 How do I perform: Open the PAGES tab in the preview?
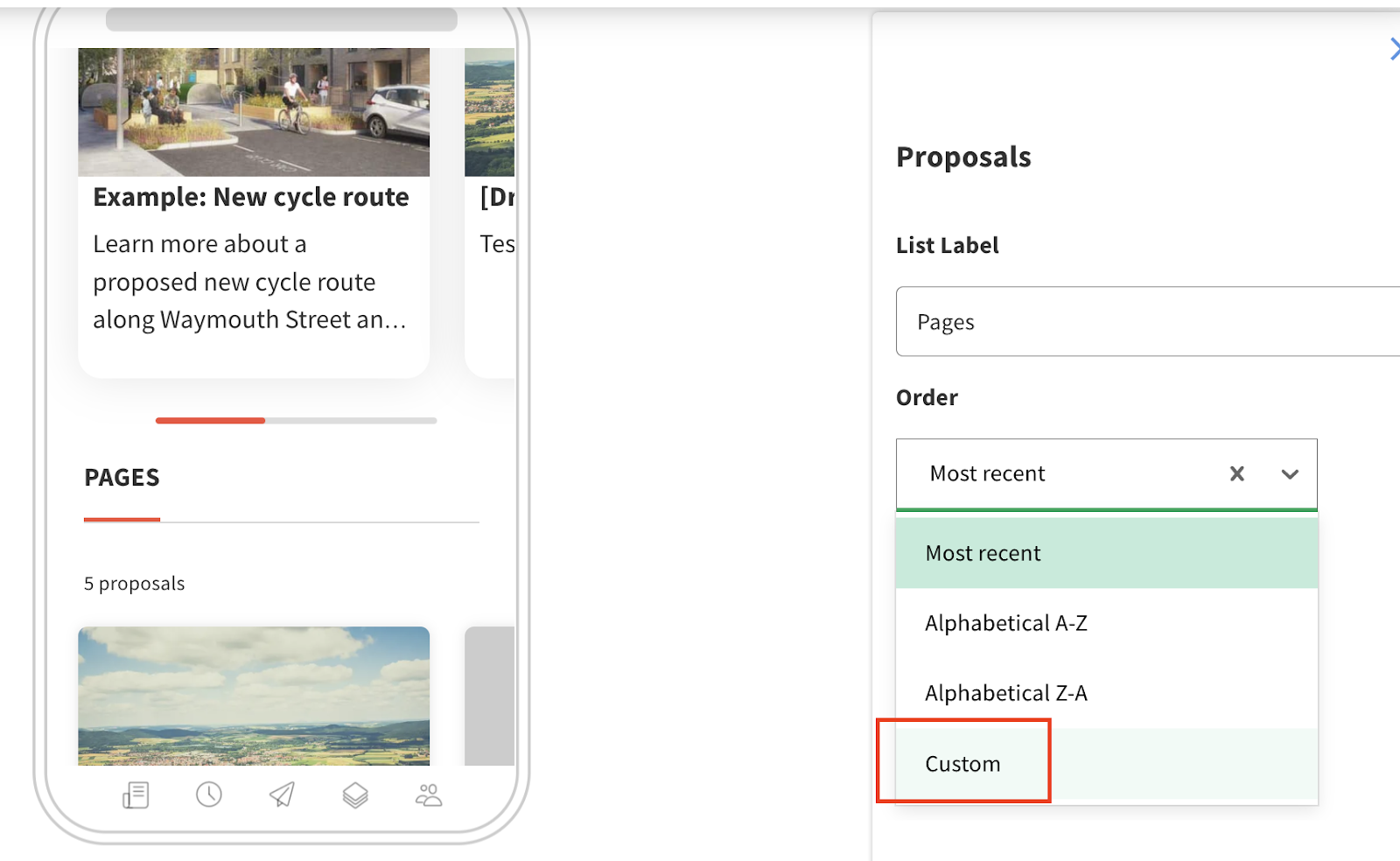pyautogui.click(x=122, y=478)
